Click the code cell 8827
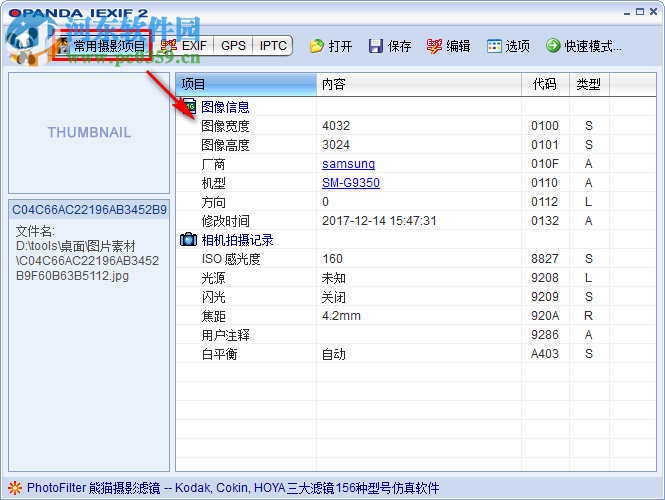 (x=545, y=259)
